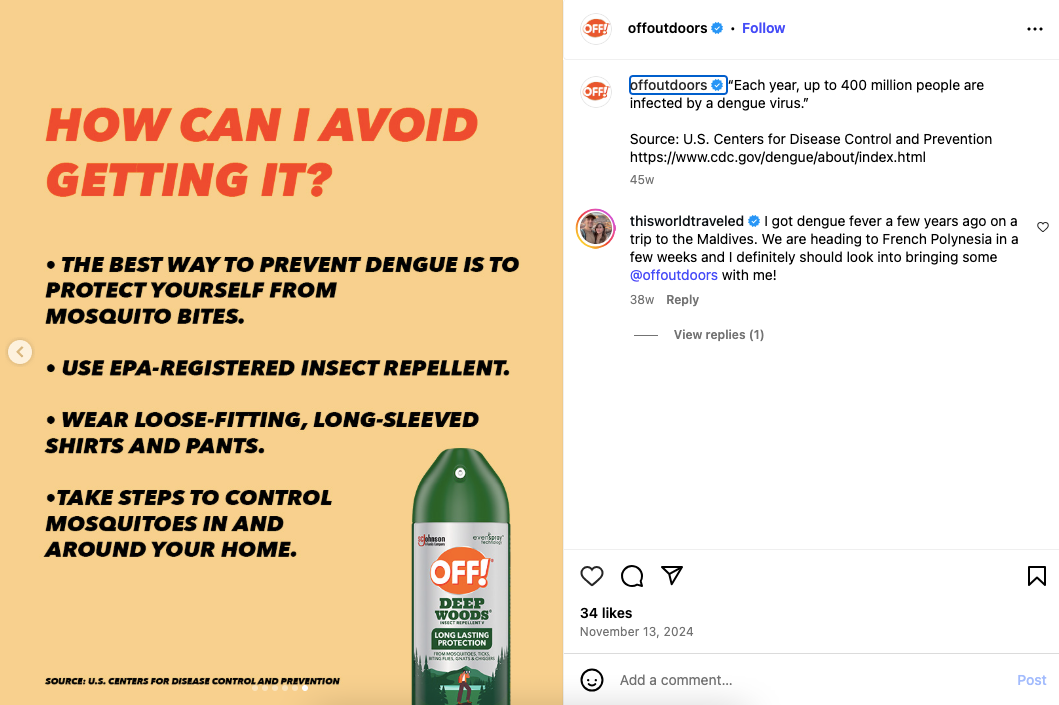Open more options three-dot menu

click(1035, 29)
